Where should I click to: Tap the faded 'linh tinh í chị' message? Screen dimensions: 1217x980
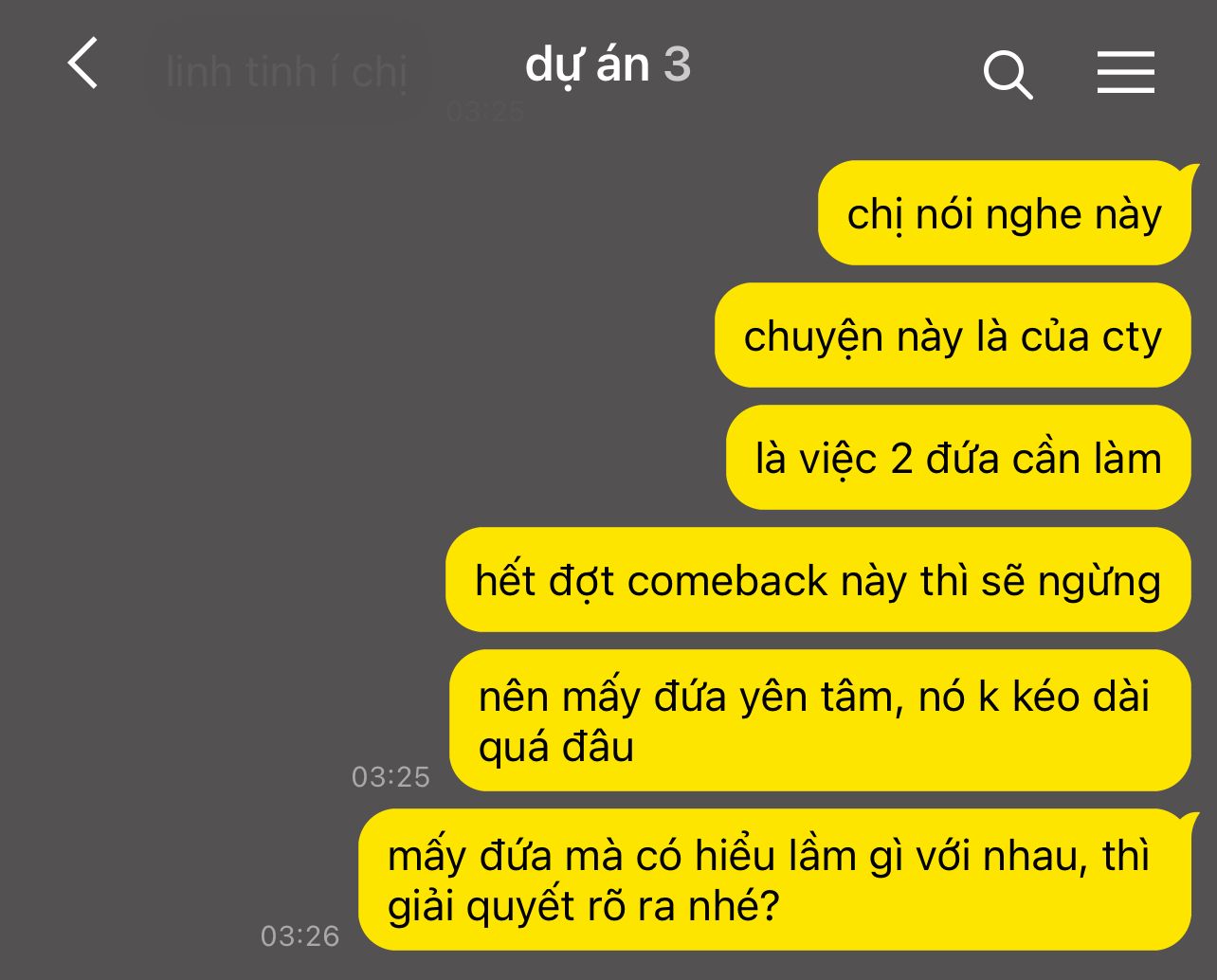pos(286,72)
